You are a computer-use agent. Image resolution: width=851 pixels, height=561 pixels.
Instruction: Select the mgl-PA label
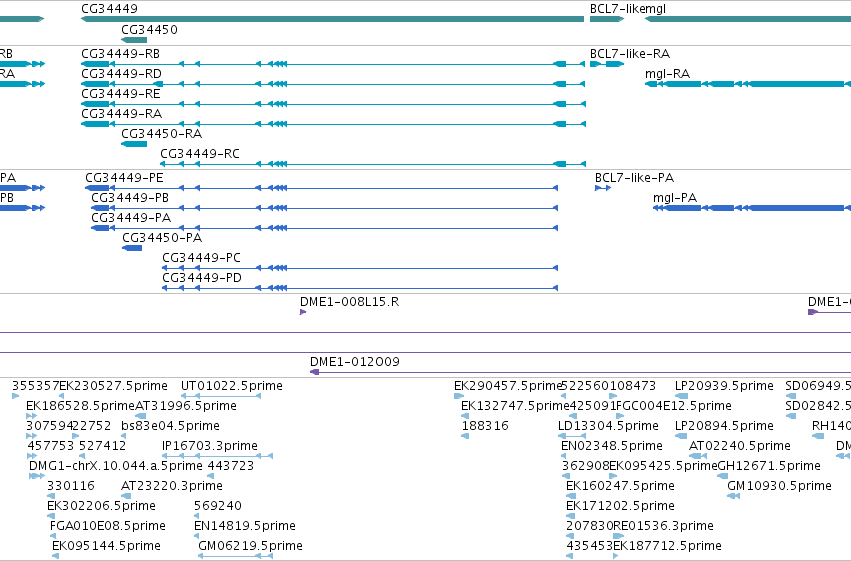pyautogui.click(x=675, y=197)
